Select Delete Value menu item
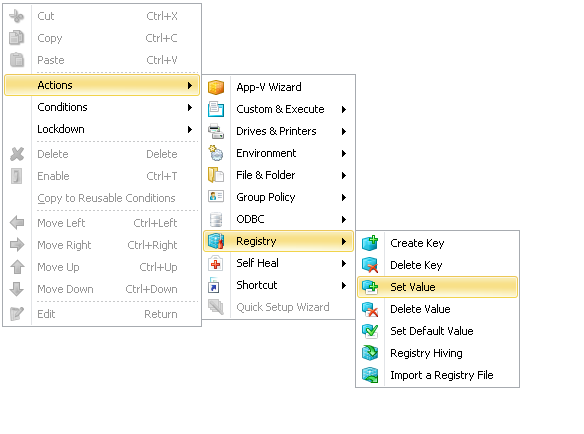584x434 pixels. click(x=437, y=309)
